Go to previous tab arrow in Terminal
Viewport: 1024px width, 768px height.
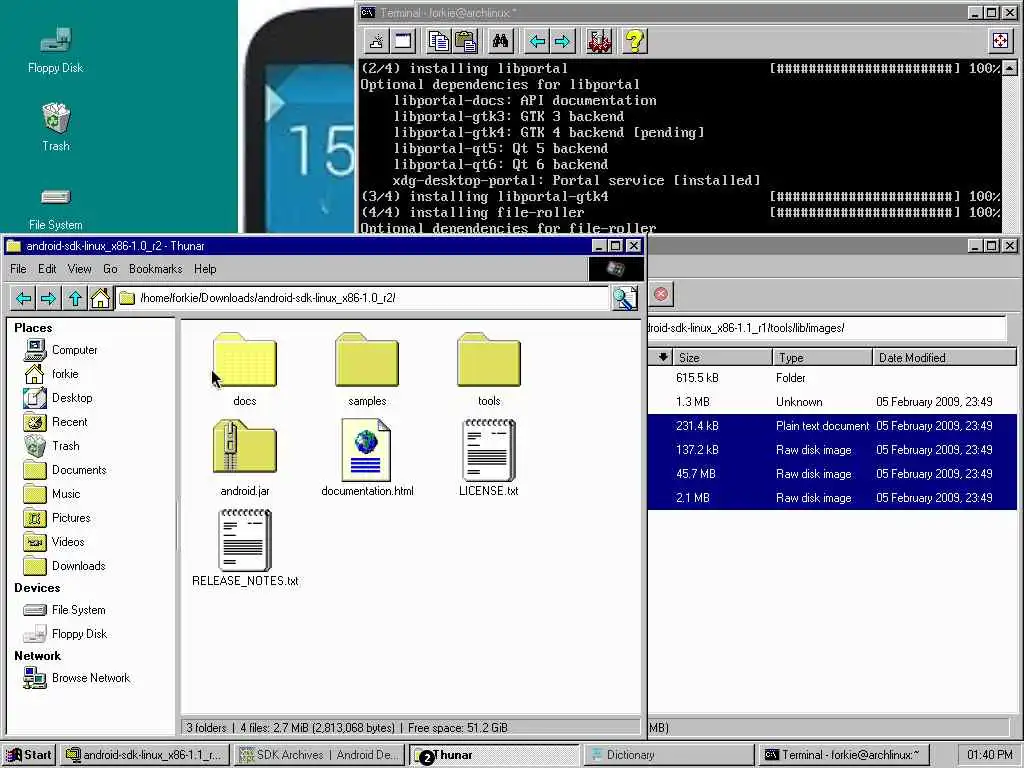[x=537, y=41]
